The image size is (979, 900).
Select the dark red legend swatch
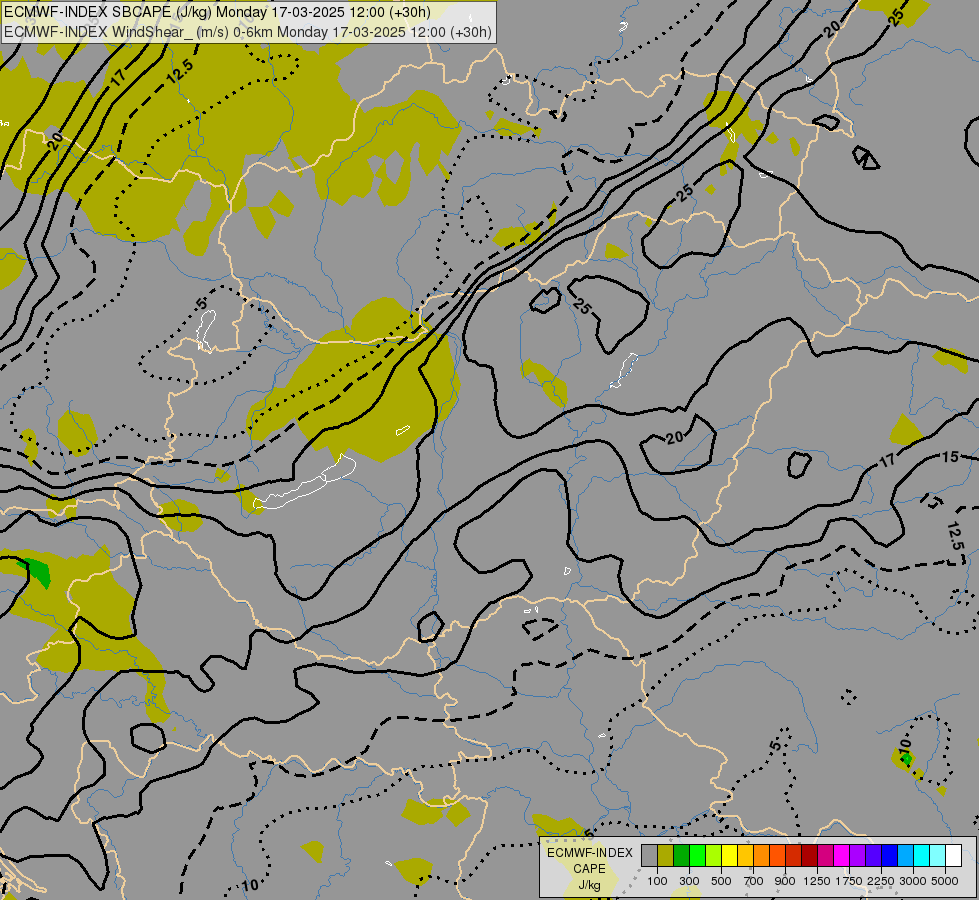[x=810, y=855]
